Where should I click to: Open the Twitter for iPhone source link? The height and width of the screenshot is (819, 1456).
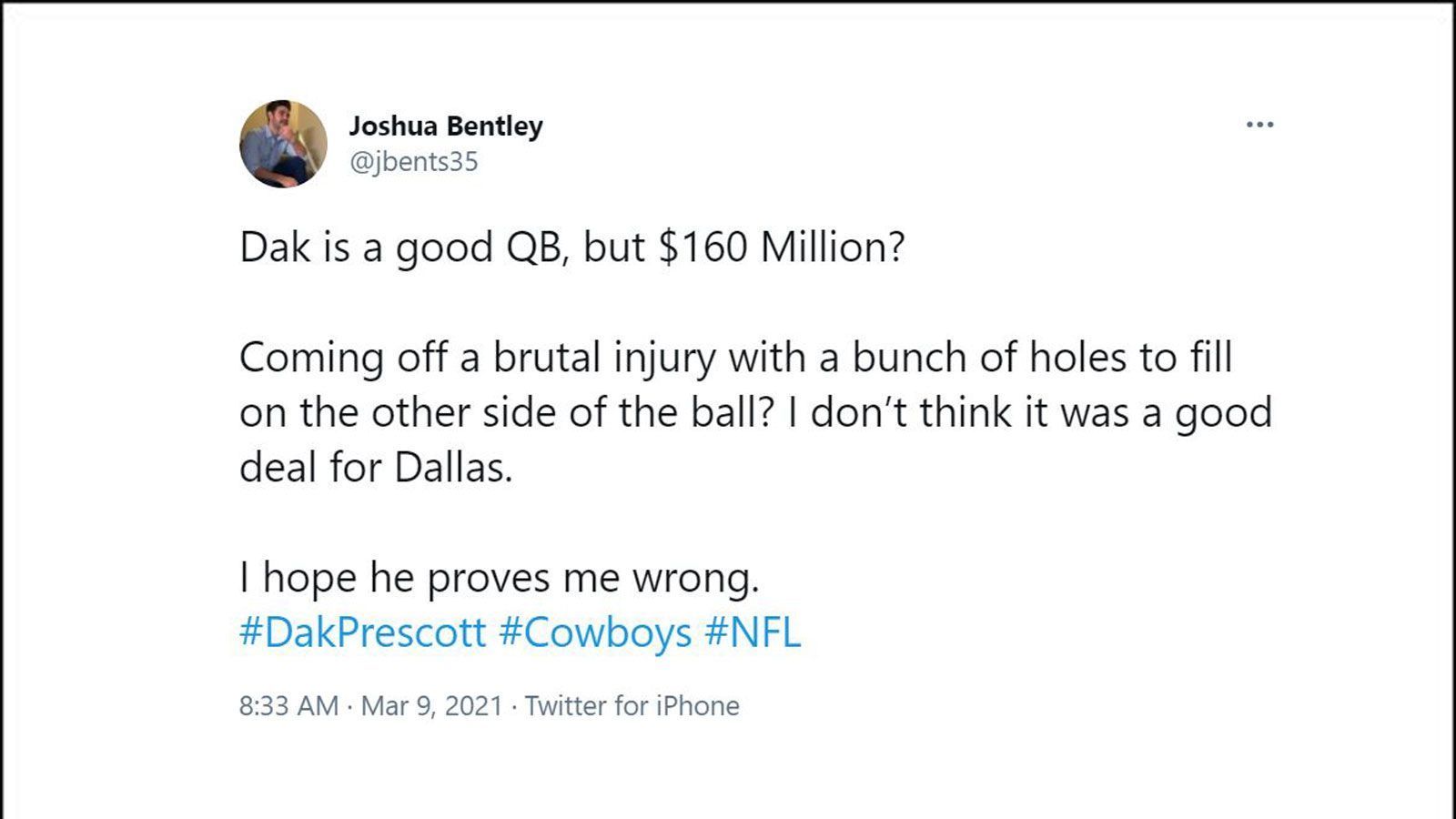(x=632, y=706)
